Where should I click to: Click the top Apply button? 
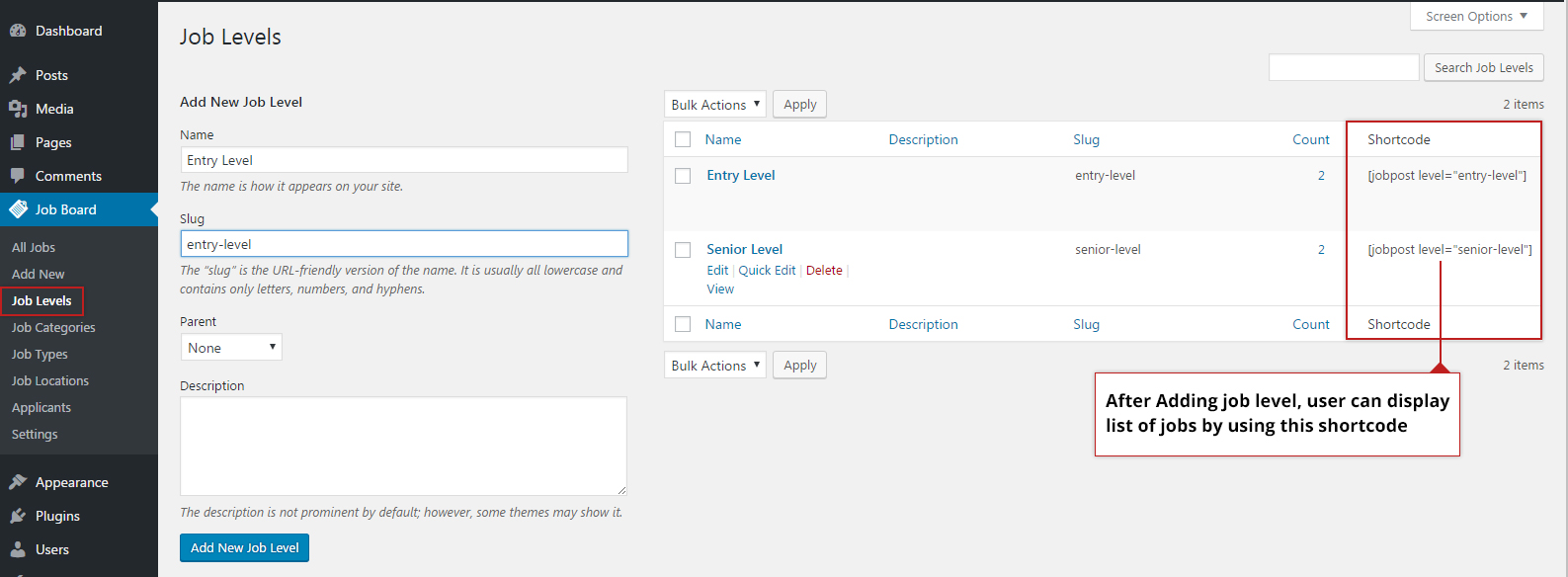pos(799,105)
